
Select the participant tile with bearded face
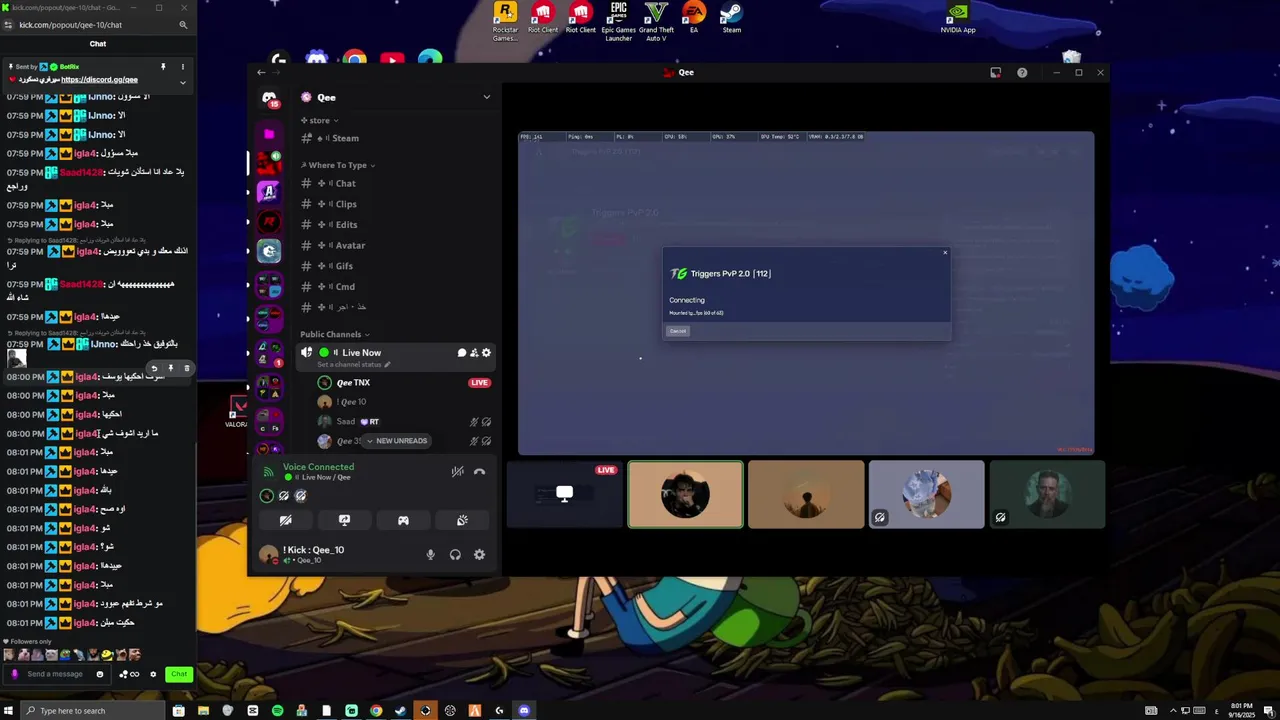1047,494
